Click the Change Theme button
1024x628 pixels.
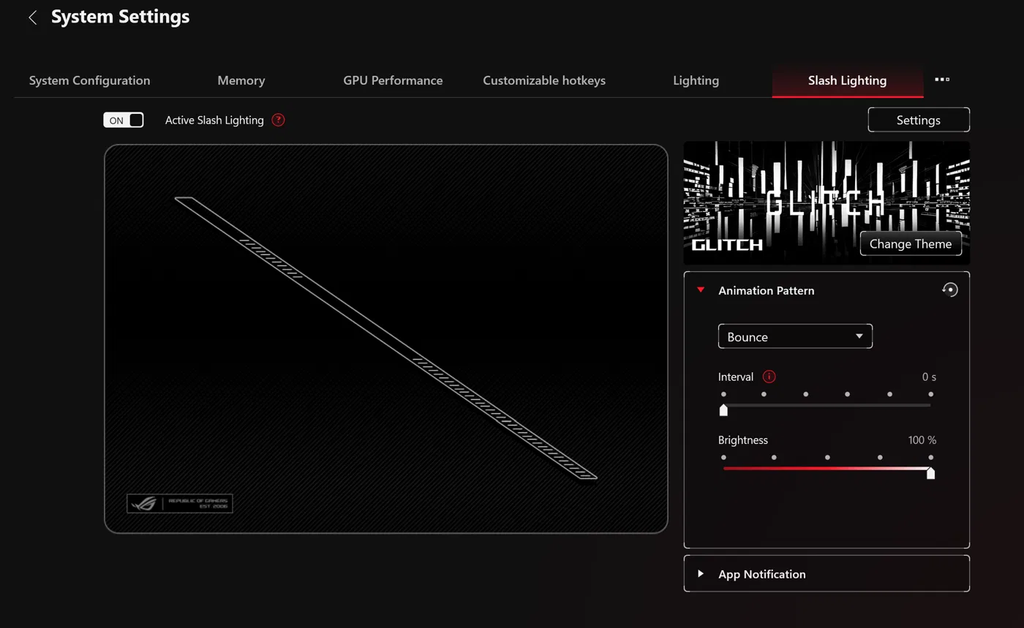[x=910, y=243]
